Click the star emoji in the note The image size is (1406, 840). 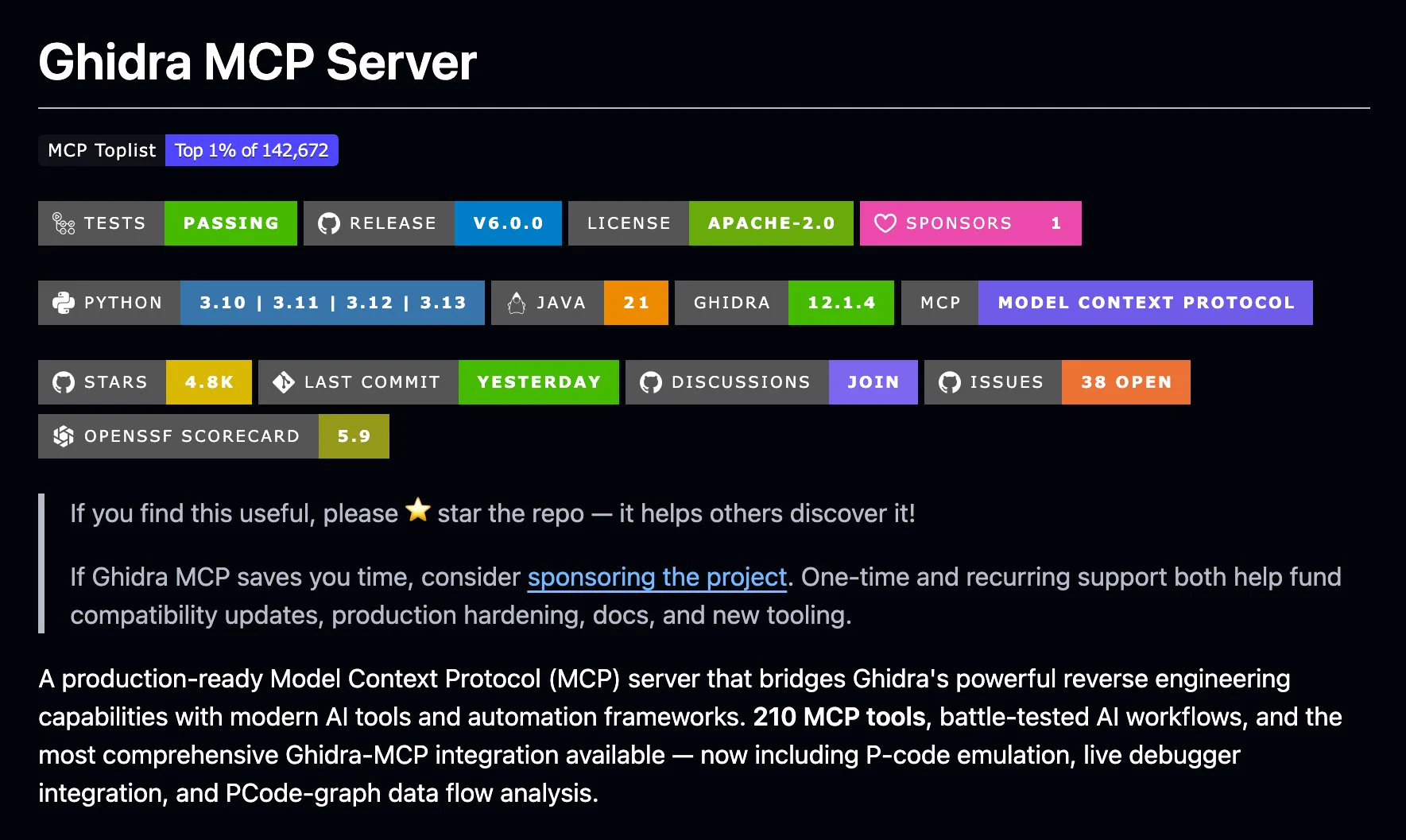click(418, 510)
